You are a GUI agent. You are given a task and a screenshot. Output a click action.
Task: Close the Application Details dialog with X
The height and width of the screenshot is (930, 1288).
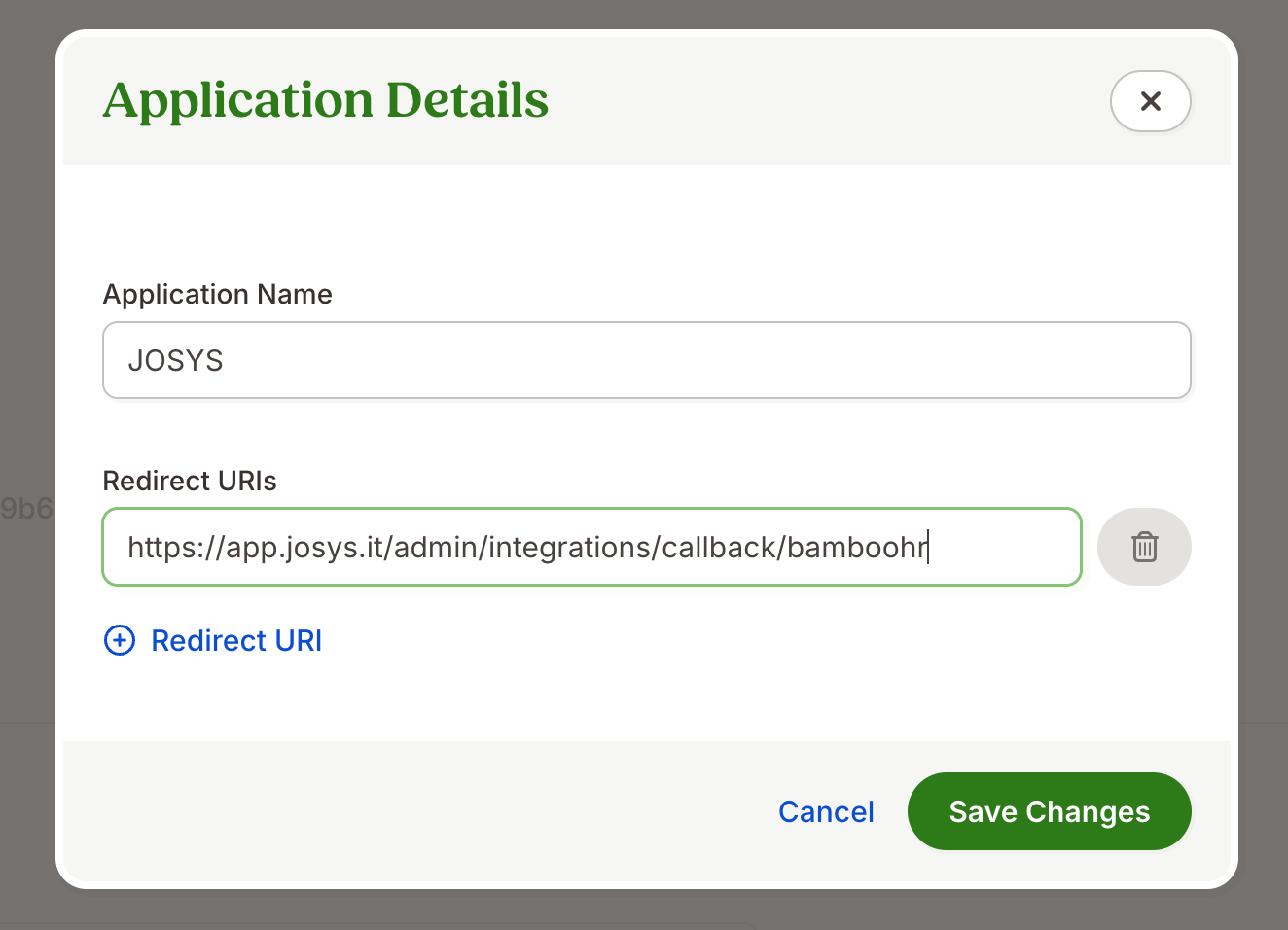pos(1150,101)
